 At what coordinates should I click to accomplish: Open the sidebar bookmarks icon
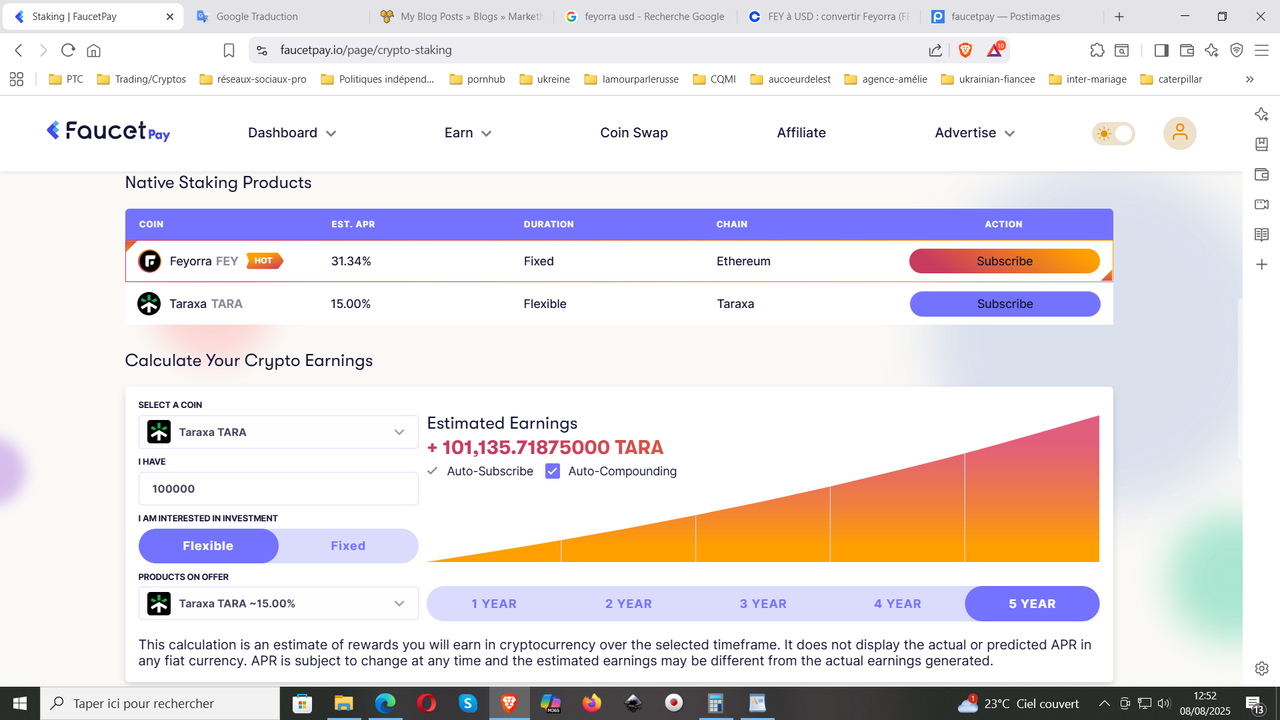click(x=1262, y=144)
